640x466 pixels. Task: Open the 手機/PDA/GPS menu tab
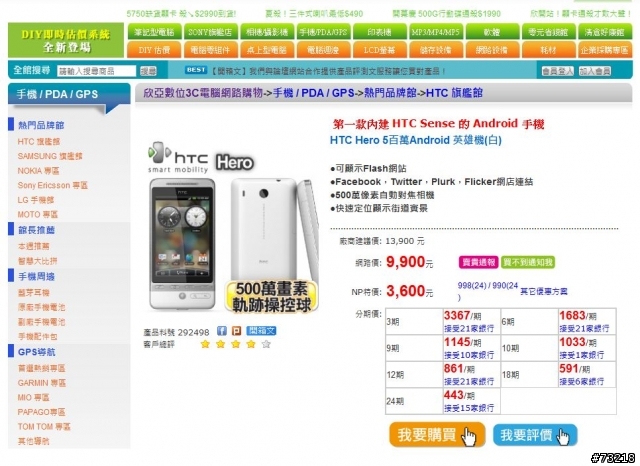point(323,31)
